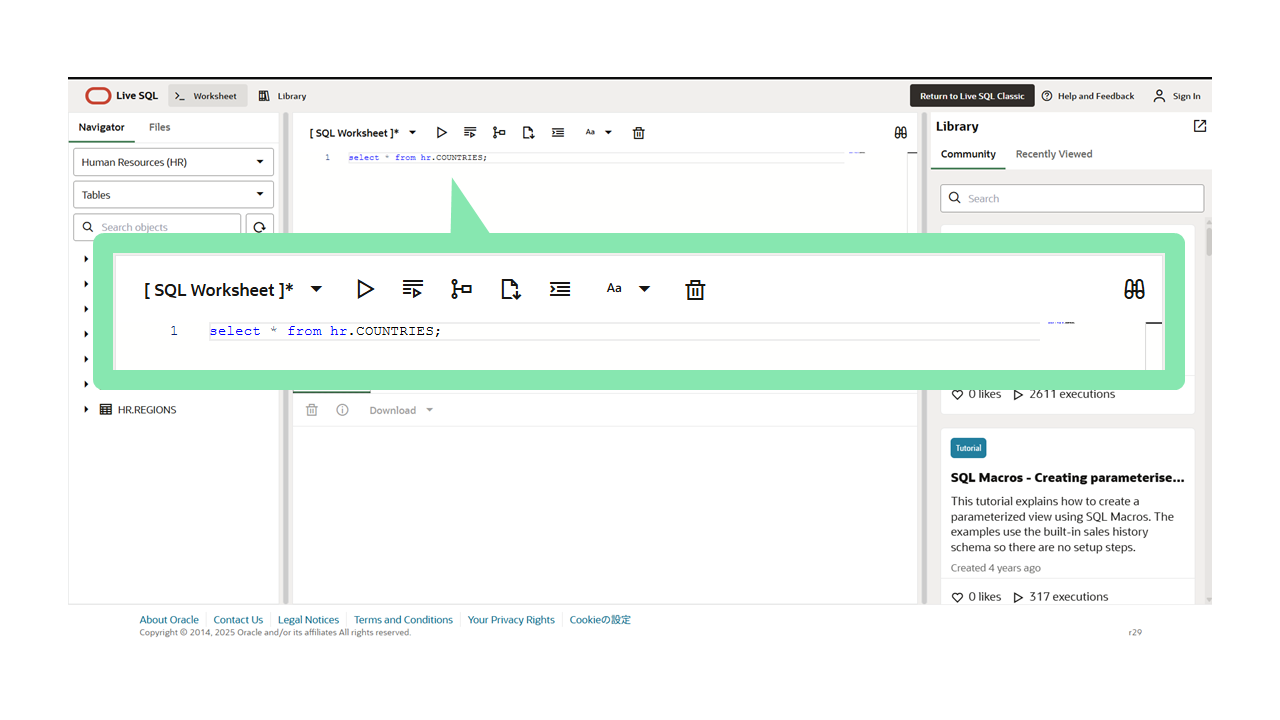1280x720 pixels.
Task: Select the Recently Viewed tab
Action: pos(1054,155)
